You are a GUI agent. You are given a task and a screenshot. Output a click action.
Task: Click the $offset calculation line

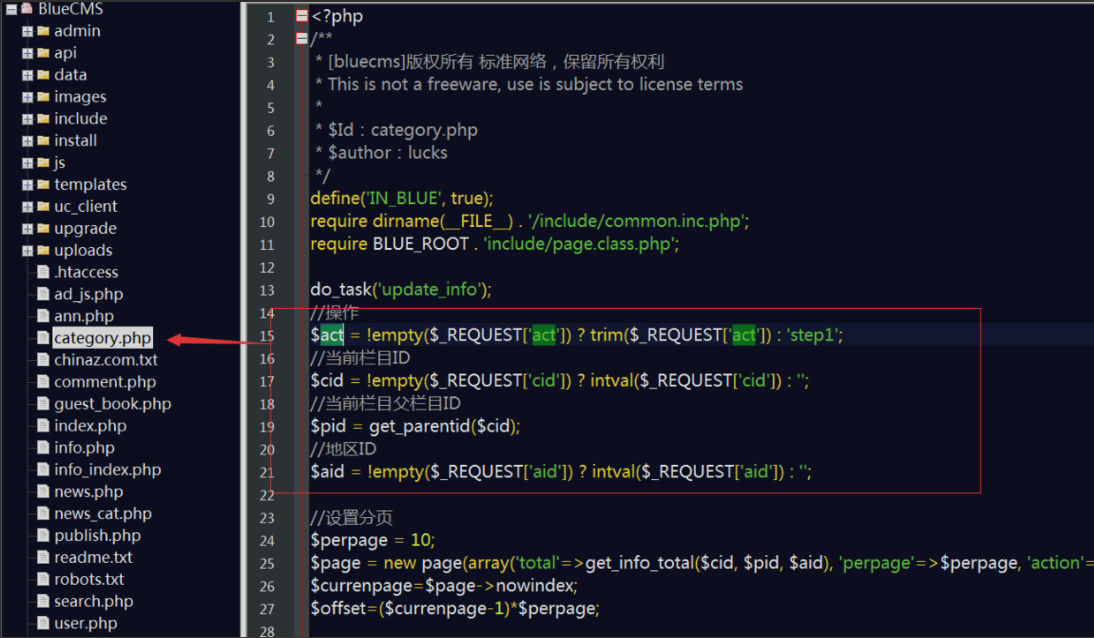coord(455,609)
